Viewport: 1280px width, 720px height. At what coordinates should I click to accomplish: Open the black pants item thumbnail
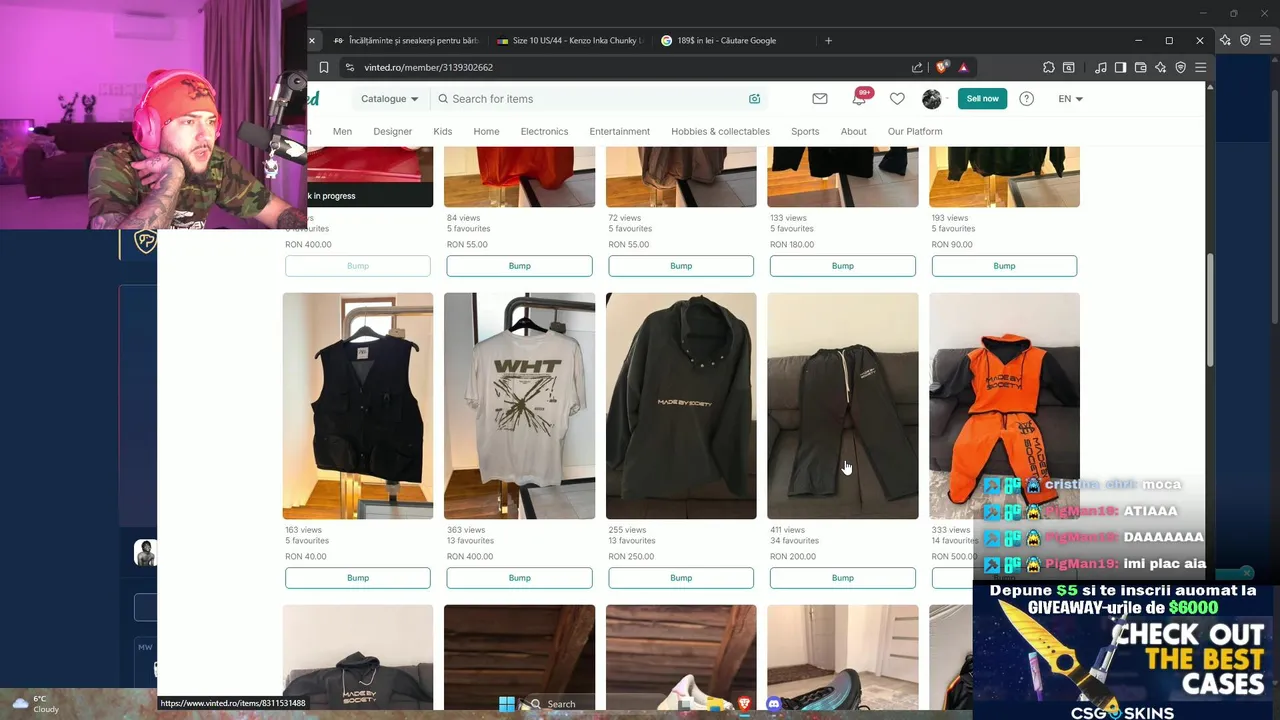pyautogui.click(x=843, y=406)
